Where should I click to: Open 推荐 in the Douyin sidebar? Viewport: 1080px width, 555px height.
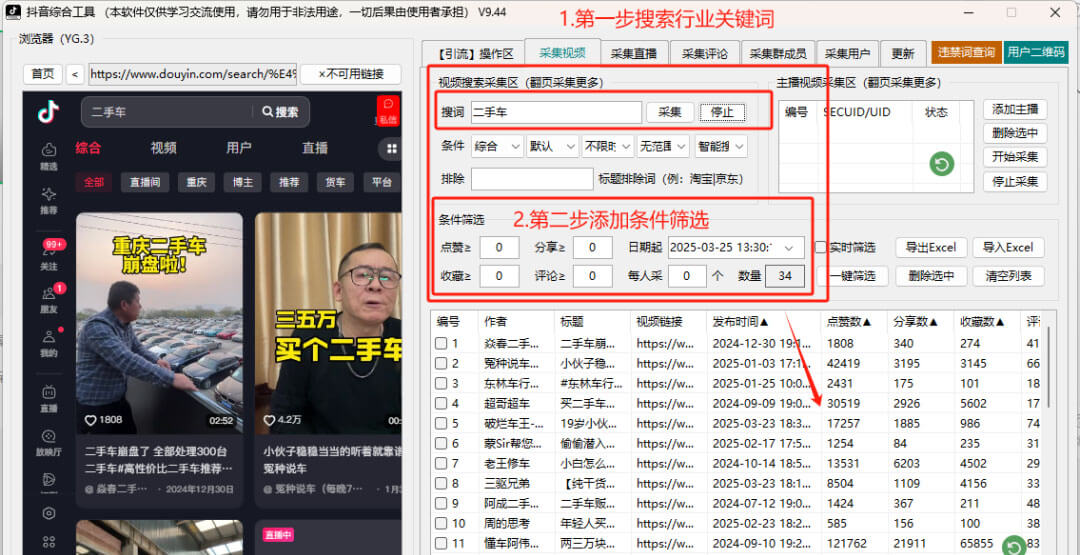click(49, 200)
